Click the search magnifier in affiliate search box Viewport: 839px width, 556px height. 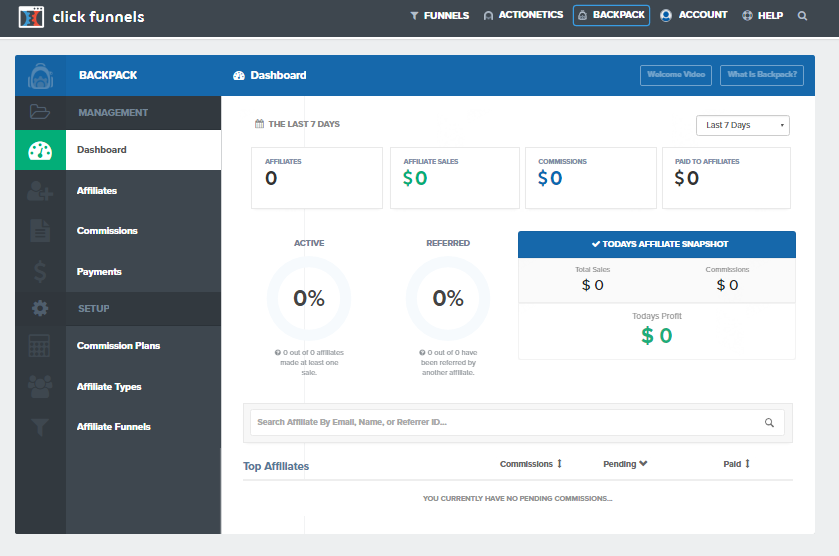tap(769, 422)
